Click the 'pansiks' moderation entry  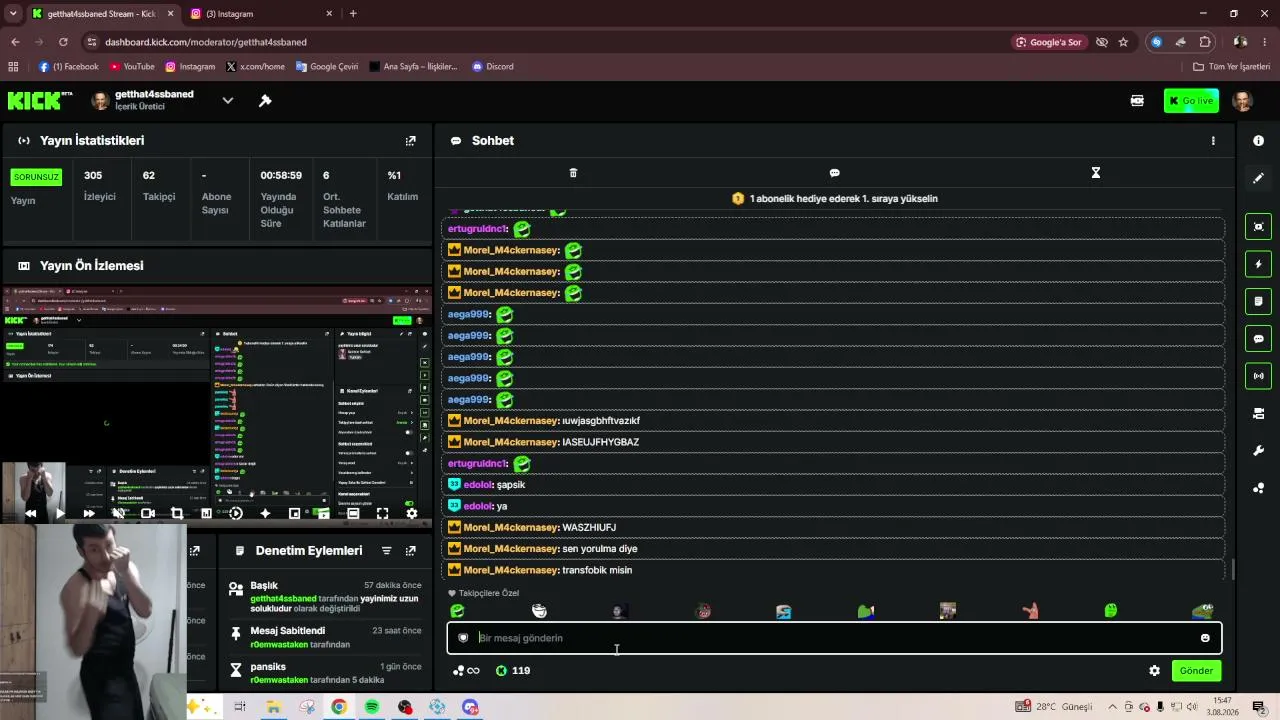click(x=326, y=673)
